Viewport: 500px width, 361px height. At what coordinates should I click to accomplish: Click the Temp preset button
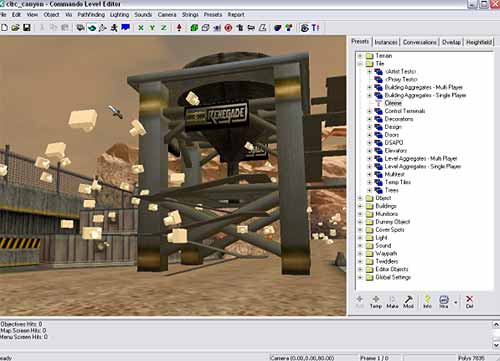pos(376,302)
